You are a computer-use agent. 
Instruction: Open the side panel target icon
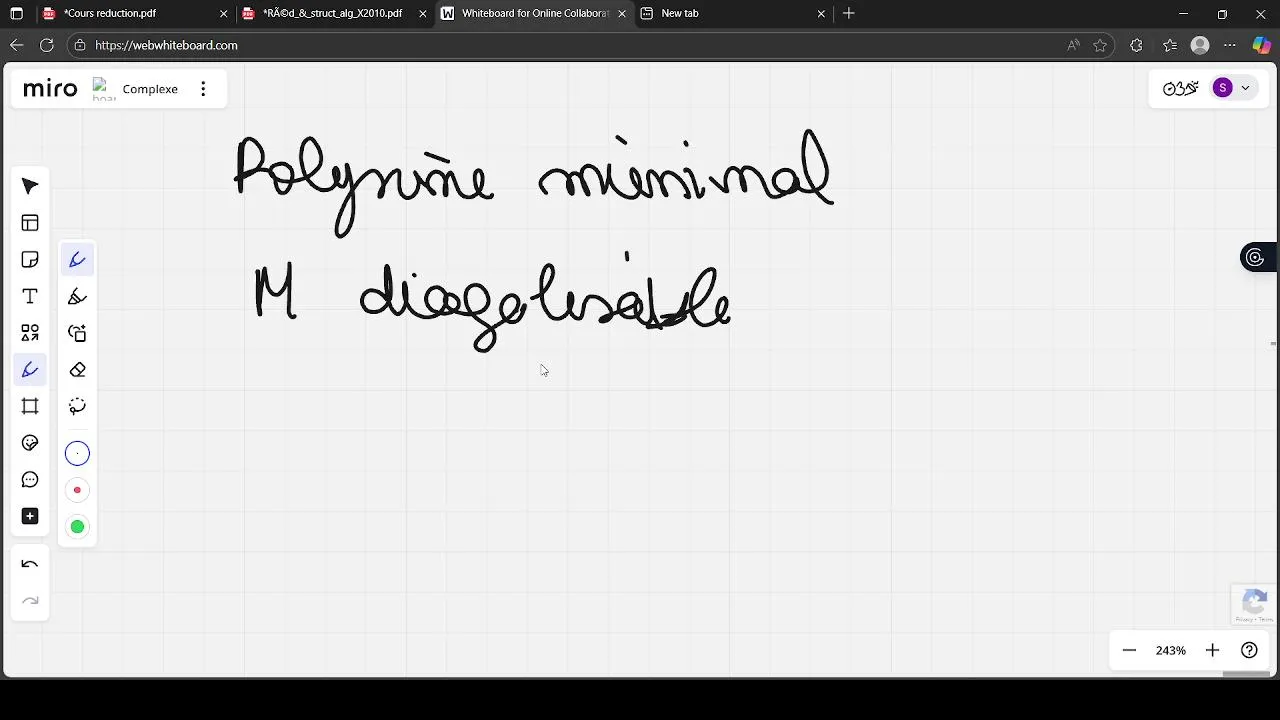click(1255, 258)
